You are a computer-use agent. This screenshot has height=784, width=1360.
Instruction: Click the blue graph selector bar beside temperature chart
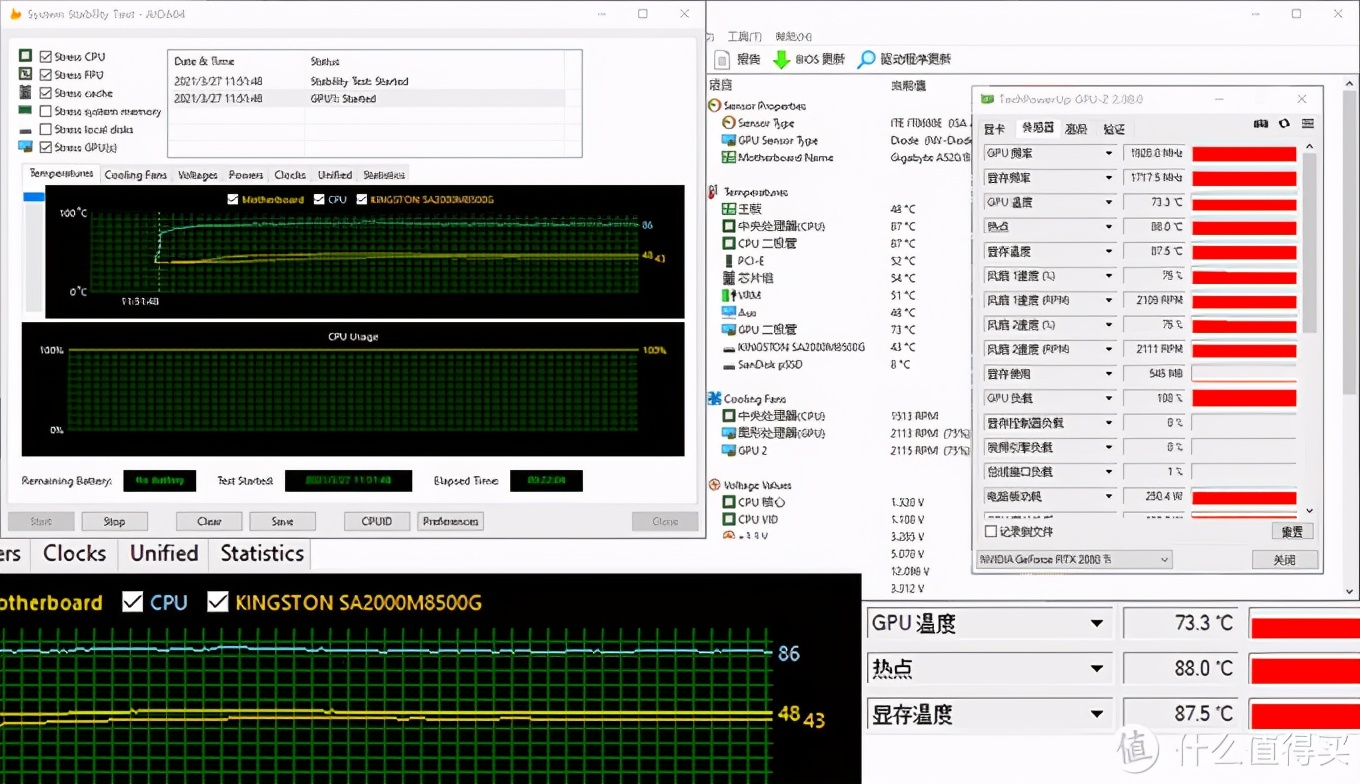point(34,197)
